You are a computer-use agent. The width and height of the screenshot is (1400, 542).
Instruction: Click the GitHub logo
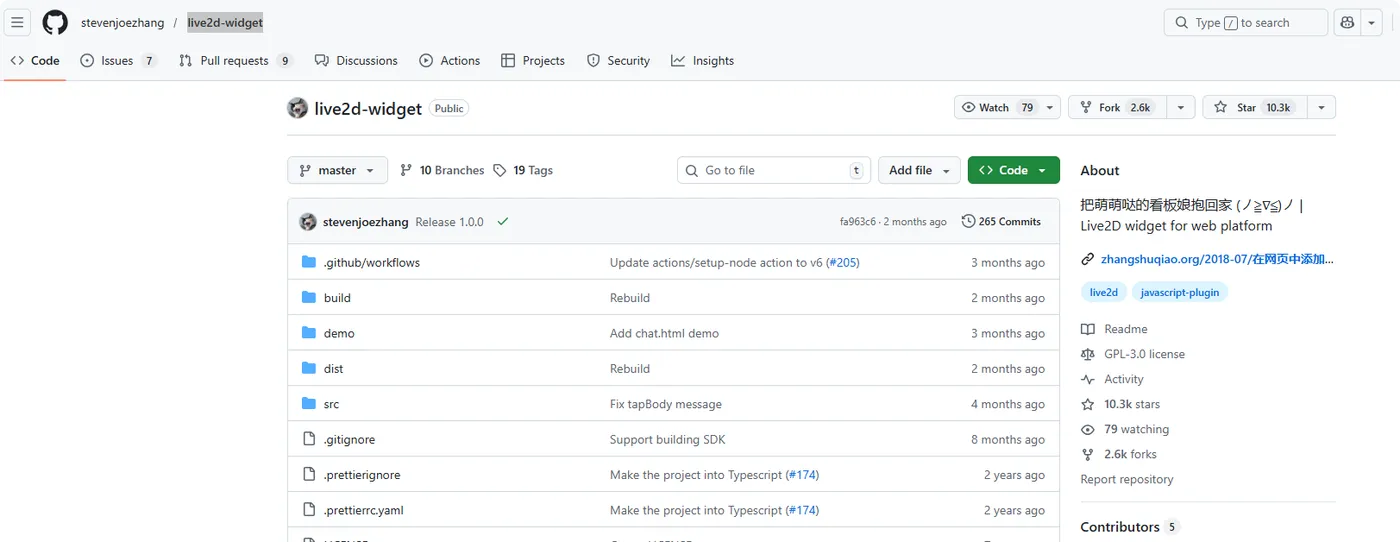(55, 23)
